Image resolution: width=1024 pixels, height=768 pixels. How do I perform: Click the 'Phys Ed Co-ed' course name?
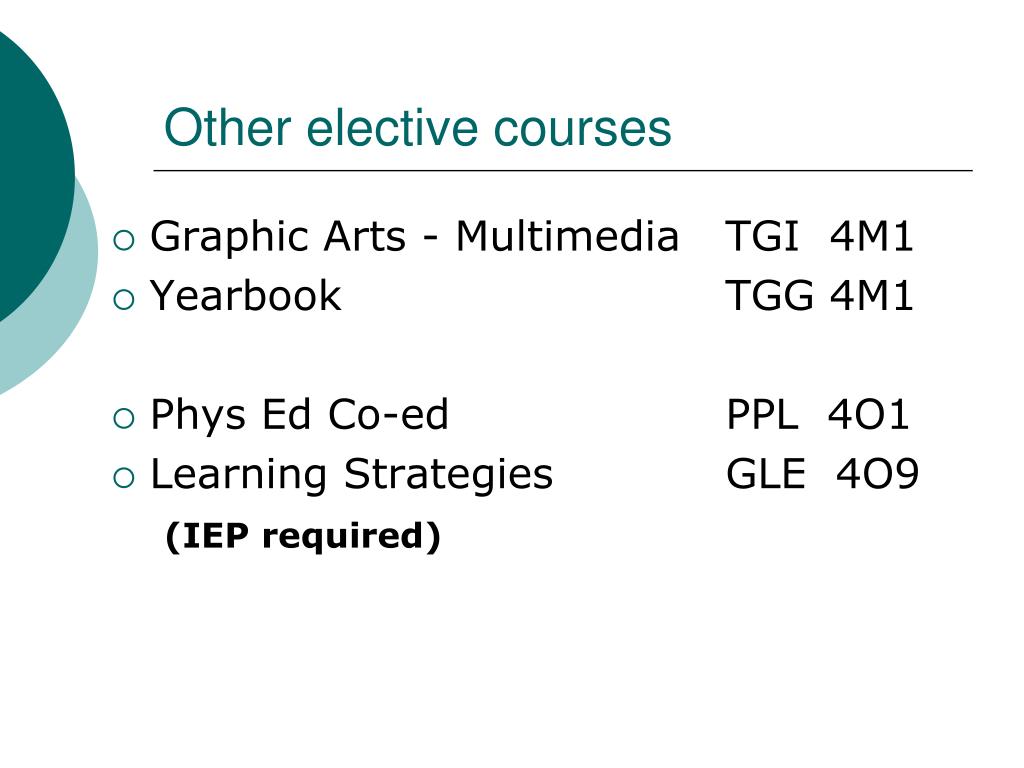[300, 415]
